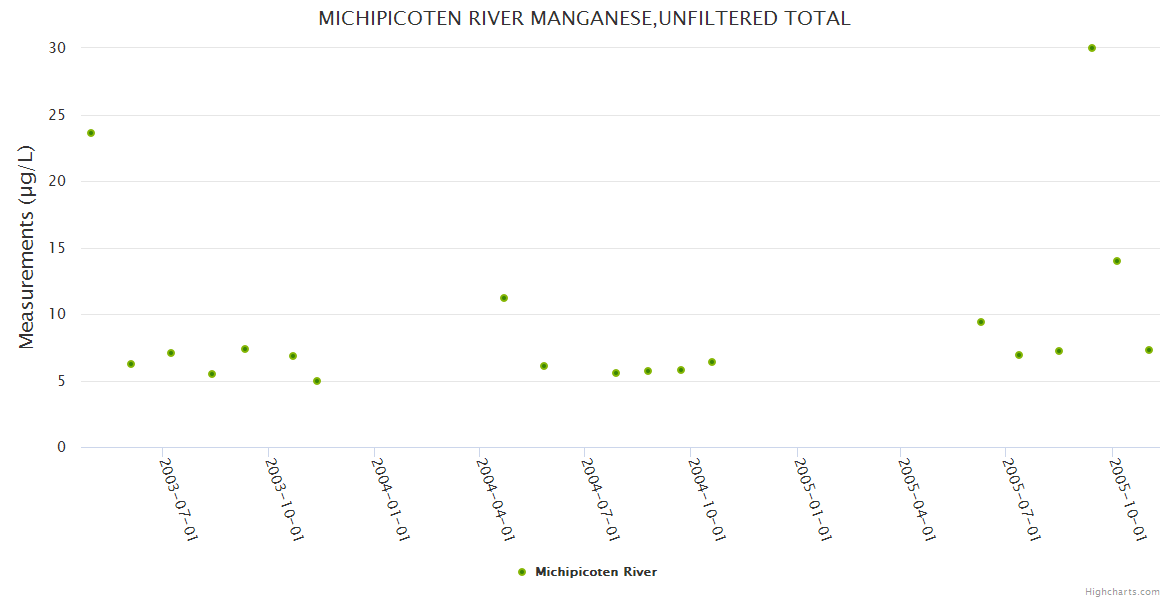Click the chart title Michipicoten River Manganese
The height and width of the screenshot is (600, 1170).
[584, 18]
